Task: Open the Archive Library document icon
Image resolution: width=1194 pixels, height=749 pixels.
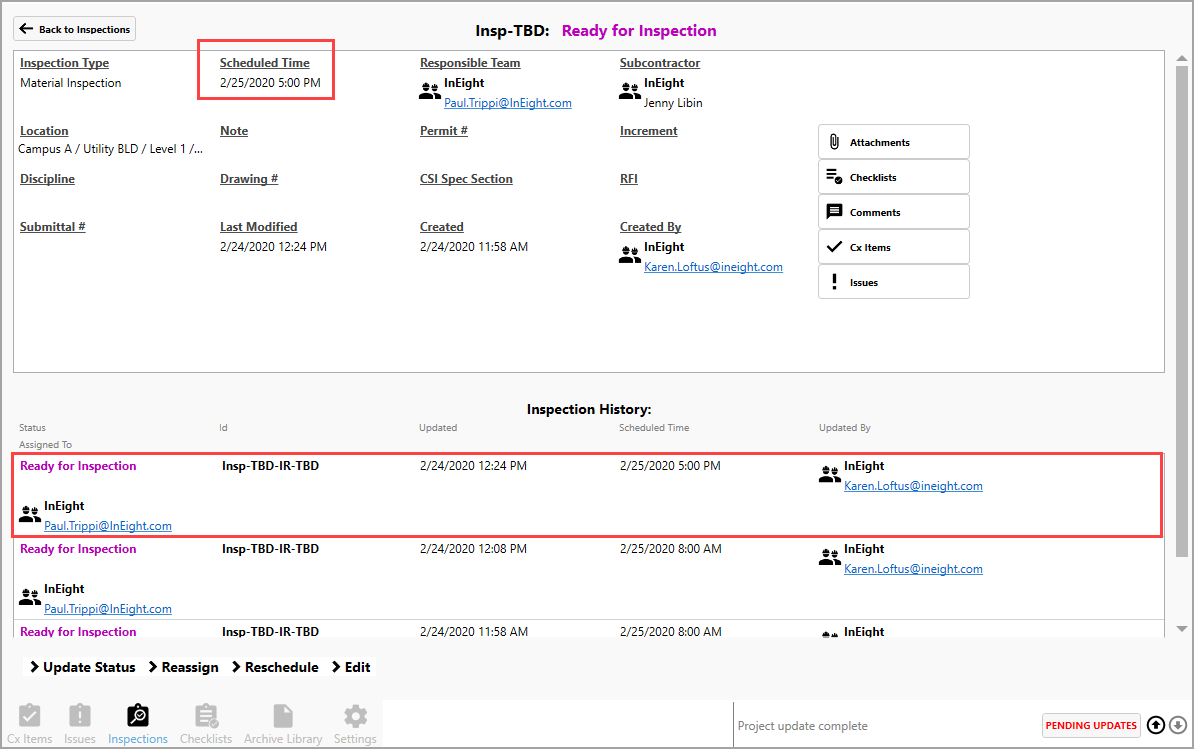Action: coord(283,716)
